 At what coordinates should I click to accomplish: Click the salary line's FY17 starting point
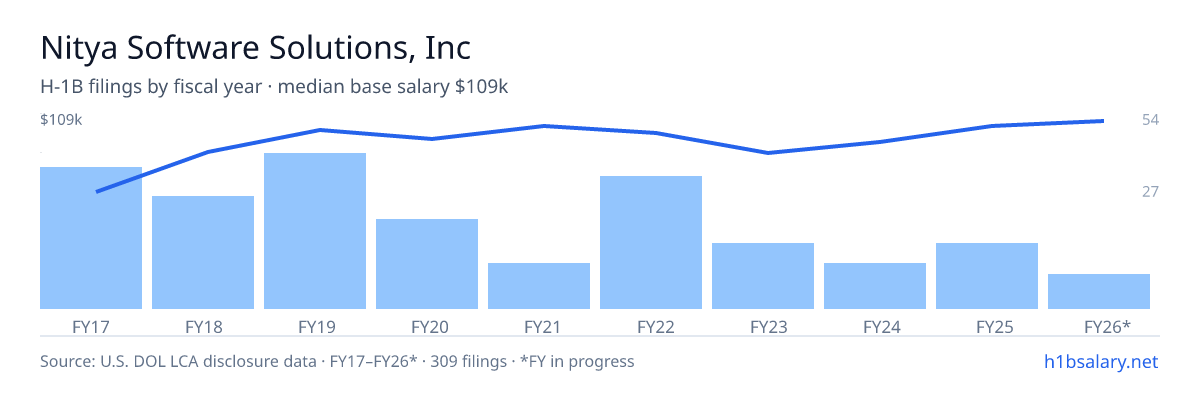97,191
